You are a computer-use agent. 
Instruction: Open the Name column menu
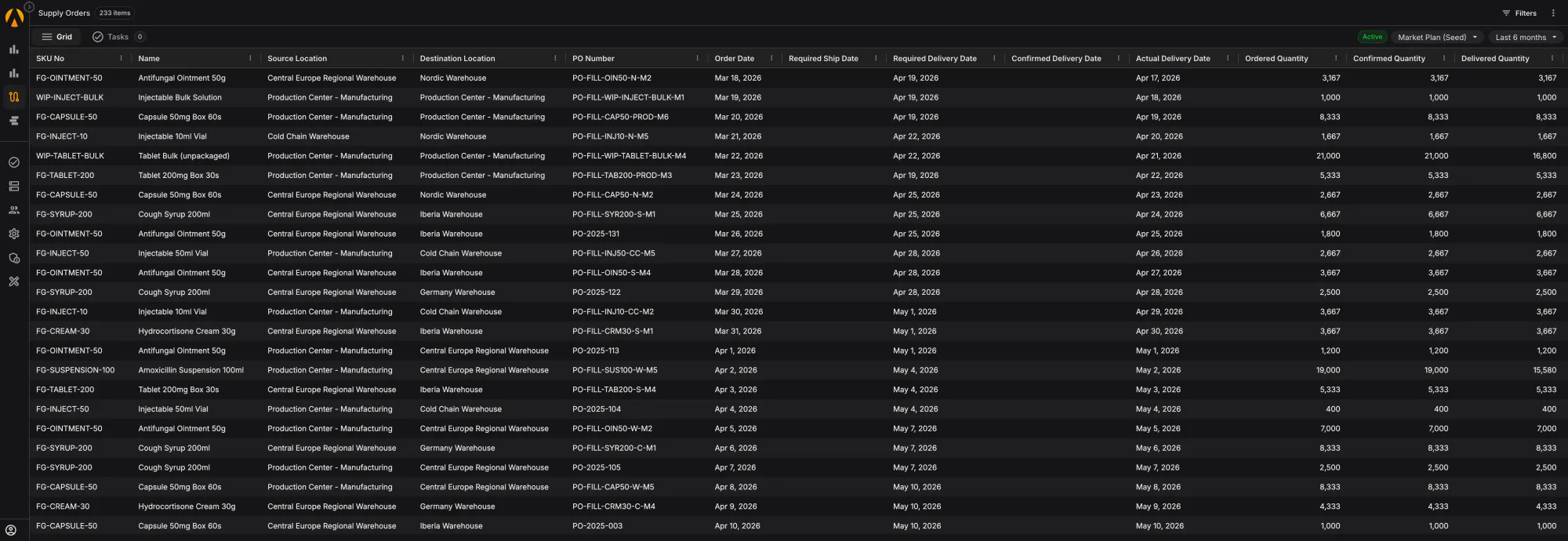(250, 58)
